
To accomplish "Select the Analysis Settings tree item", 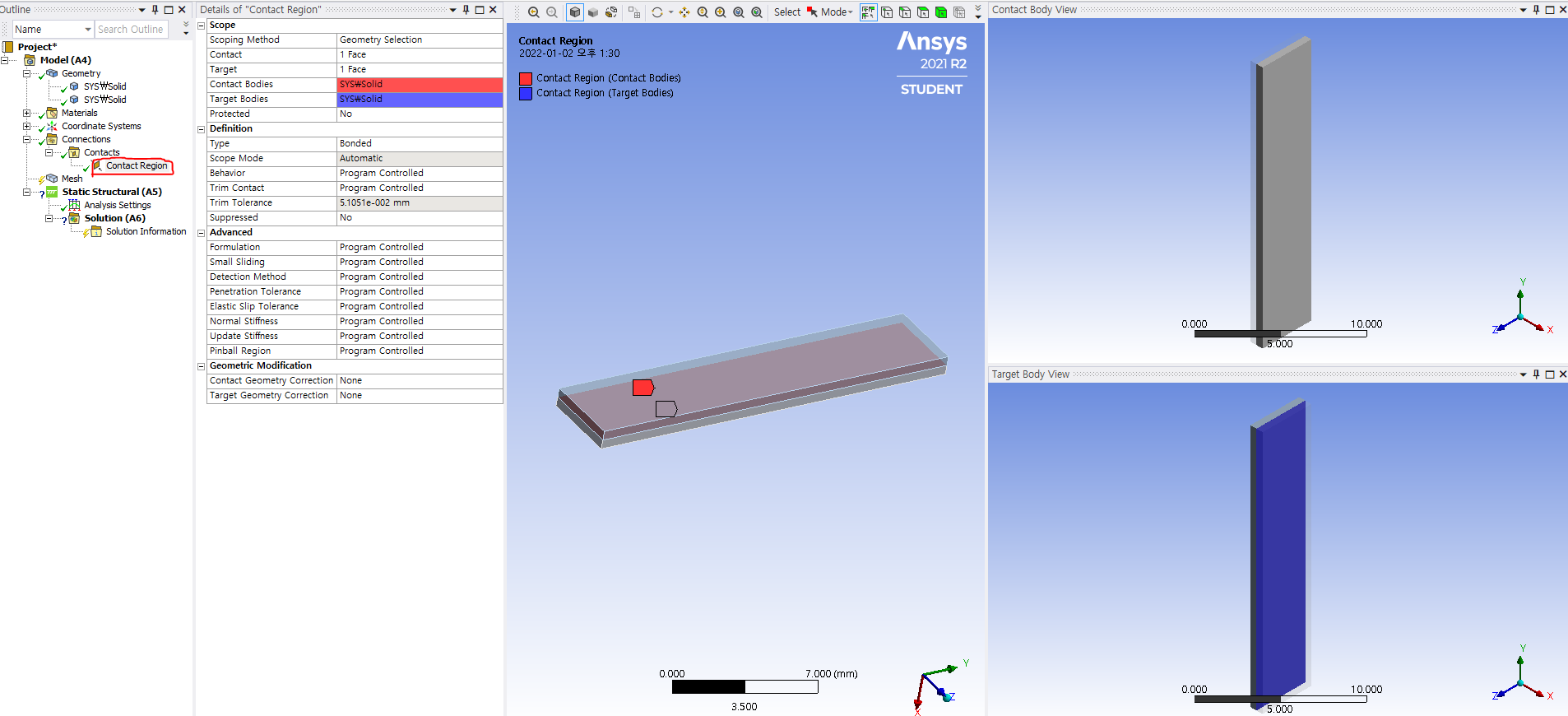I will (118, 205).
